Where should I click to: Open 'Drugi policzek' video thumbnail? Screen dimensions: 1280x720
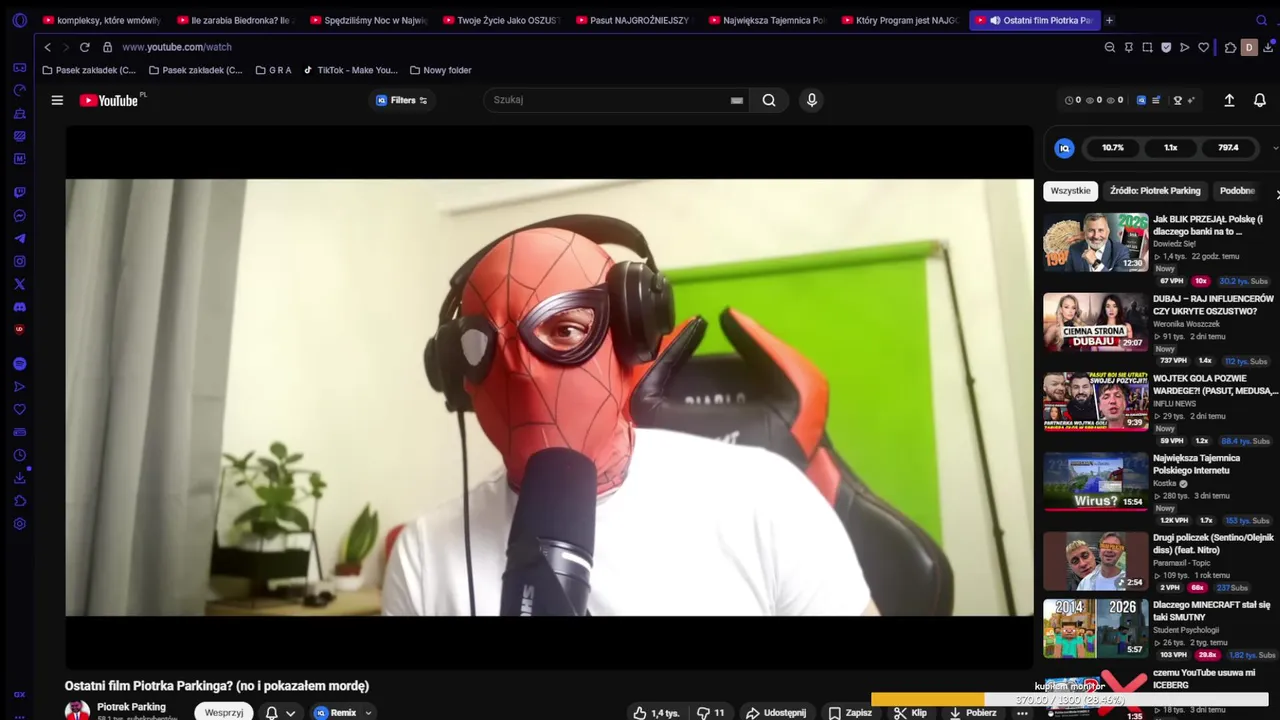pos(1096,561)
